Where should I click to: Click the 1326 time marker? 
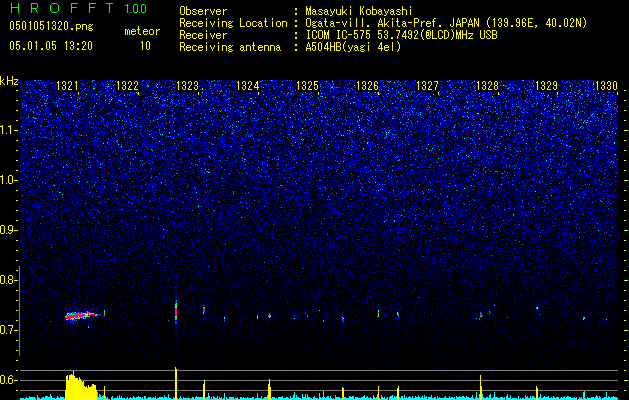pyautogui.click(x=367, y=86)
